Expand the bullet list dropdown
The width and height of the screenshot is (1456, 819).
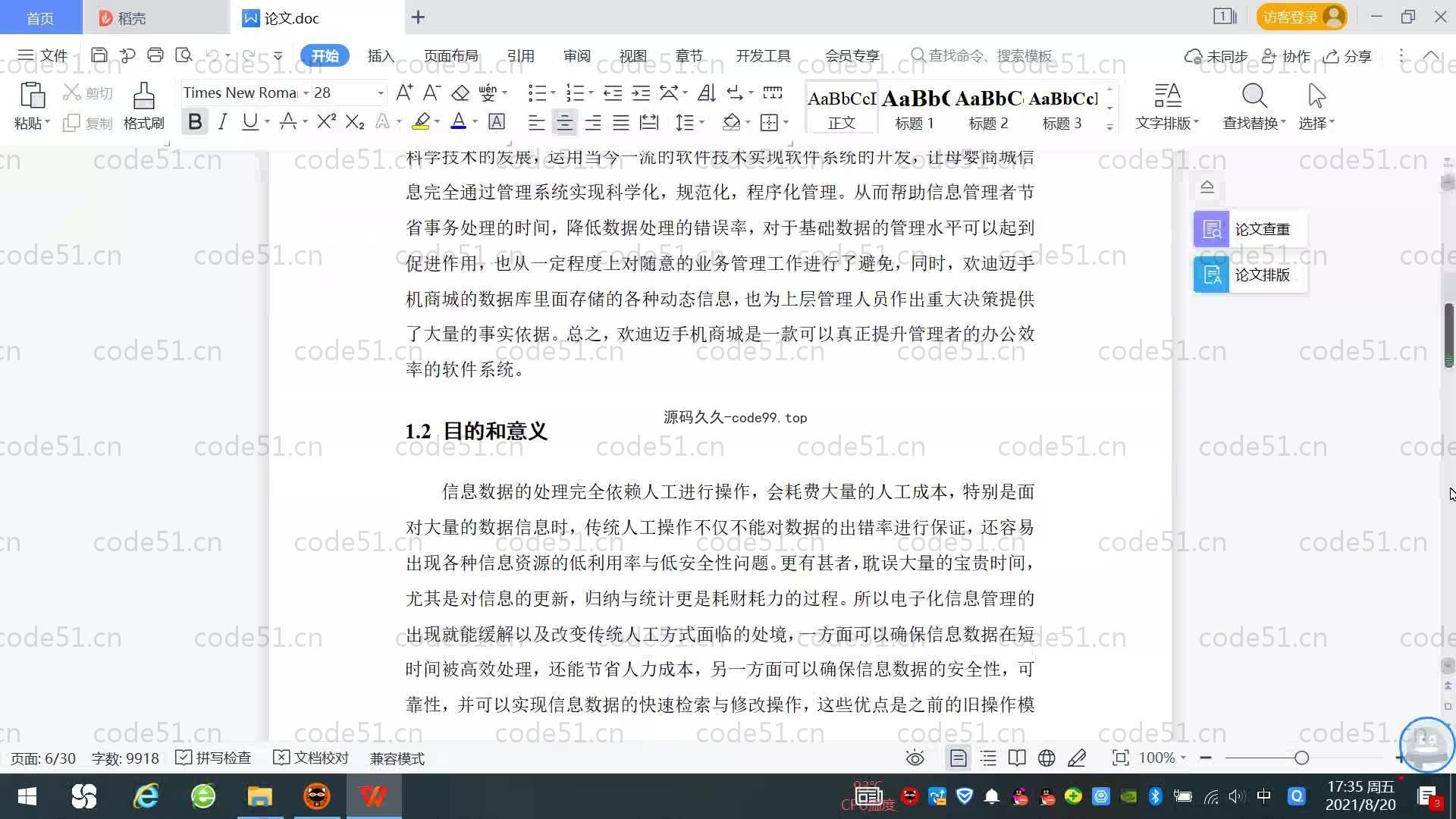(x=553, y=93)
